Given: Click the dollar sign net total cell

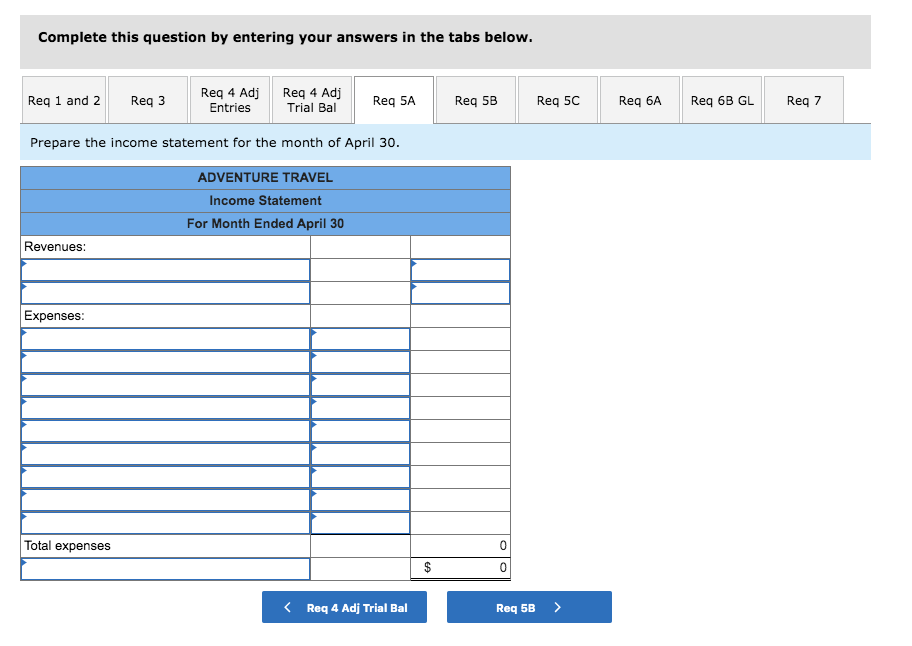Looking at the screenshot, I should 460,568.
